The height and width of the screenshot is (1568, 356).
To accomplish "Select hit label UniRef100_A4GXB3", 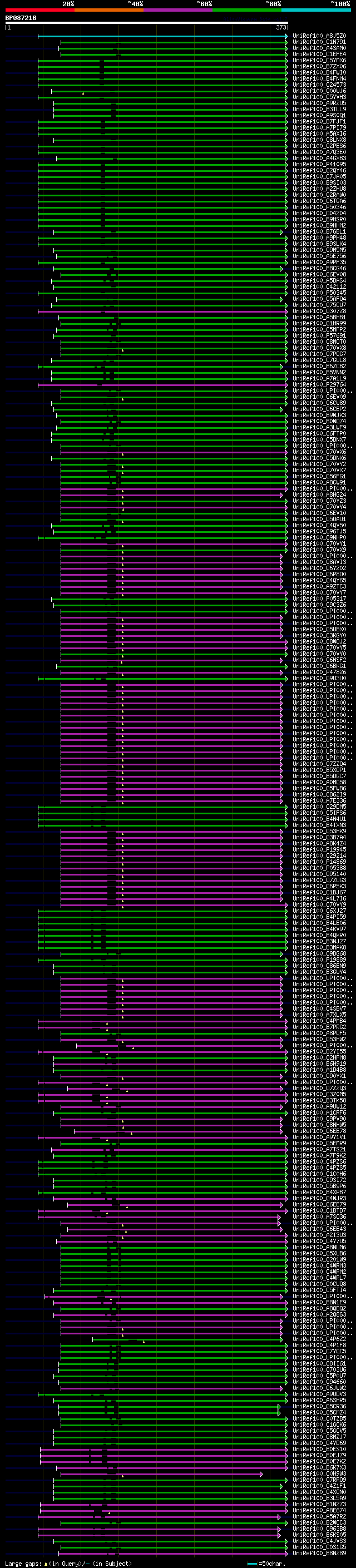I will (x=319, y=159).
